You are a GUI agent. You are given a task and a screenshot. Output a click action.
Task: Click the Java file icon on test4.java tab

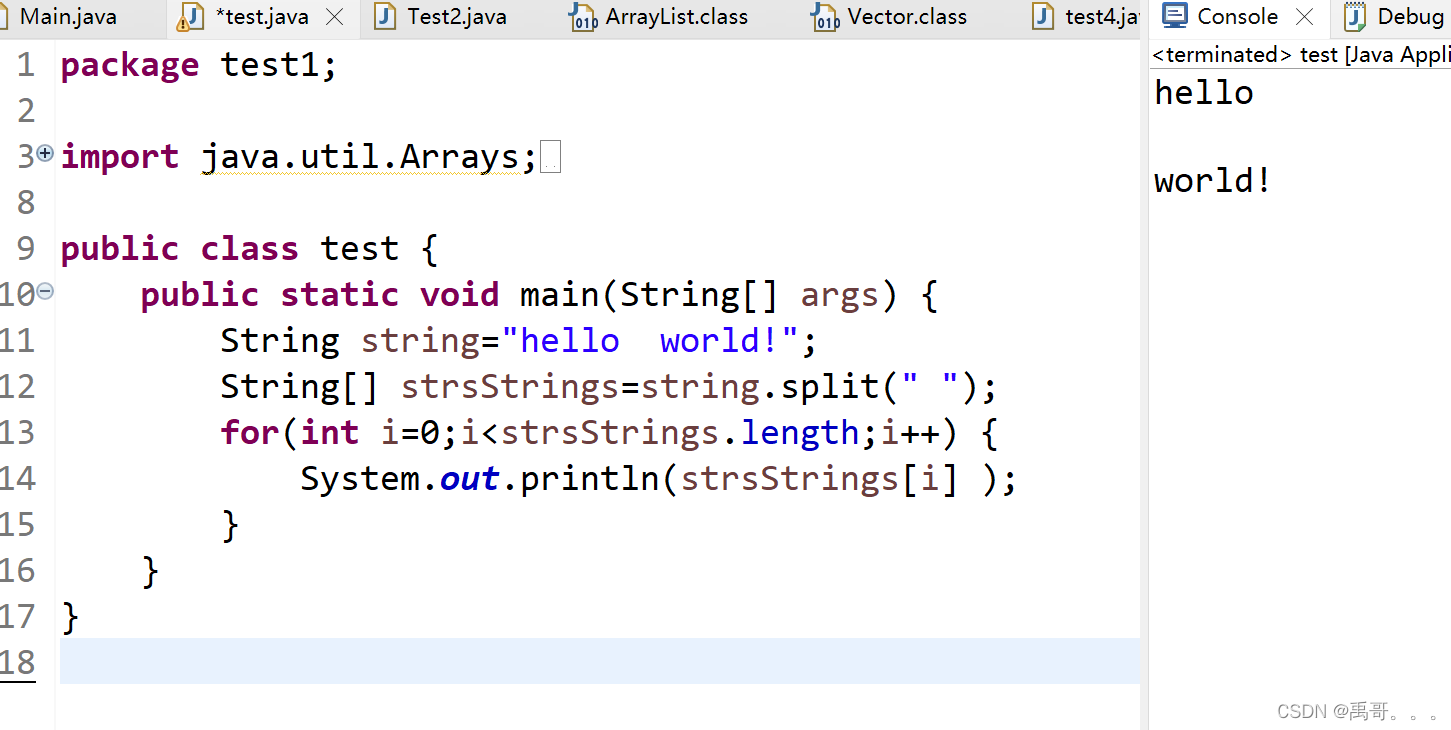pos(1044,17)
